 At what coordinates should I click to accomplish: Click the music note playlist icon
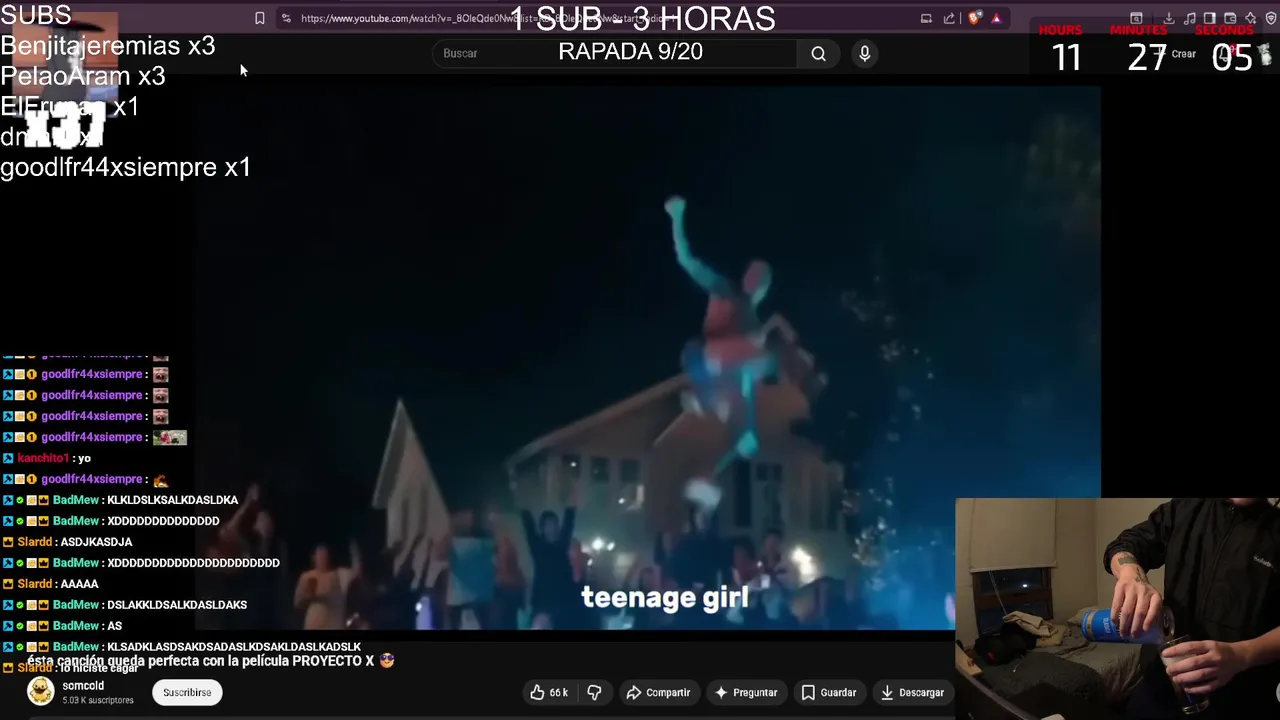1189,18
